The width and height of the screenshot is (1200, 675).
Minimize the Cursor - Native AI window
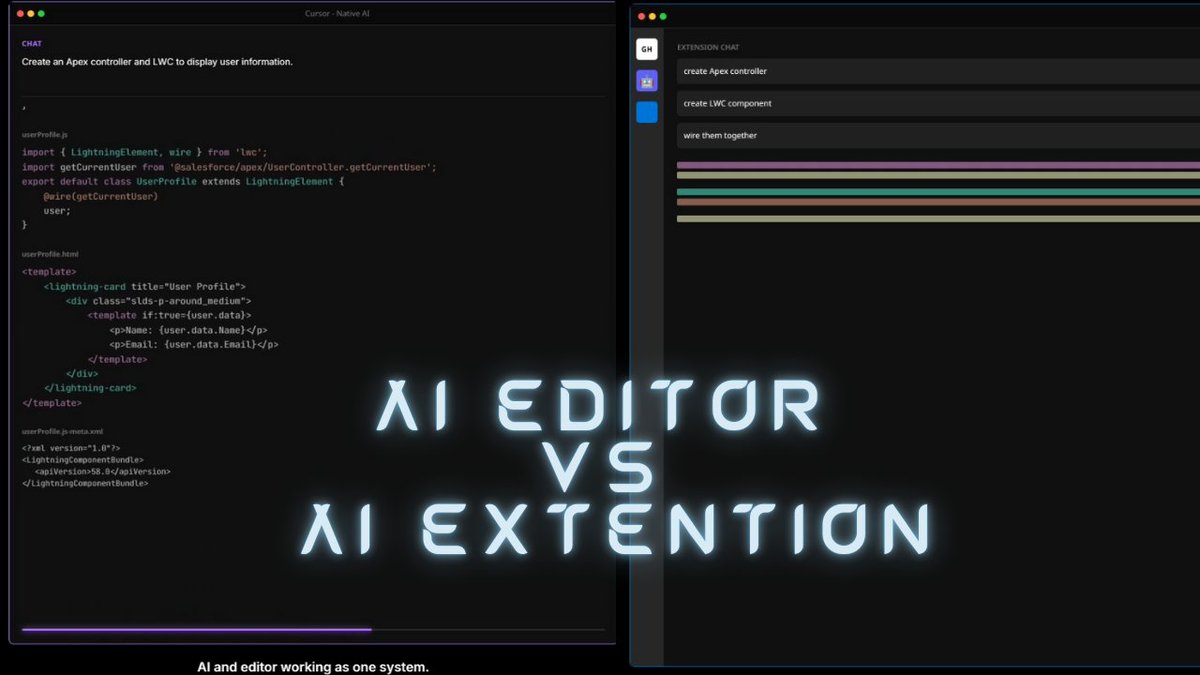click(x=30, y=13)
